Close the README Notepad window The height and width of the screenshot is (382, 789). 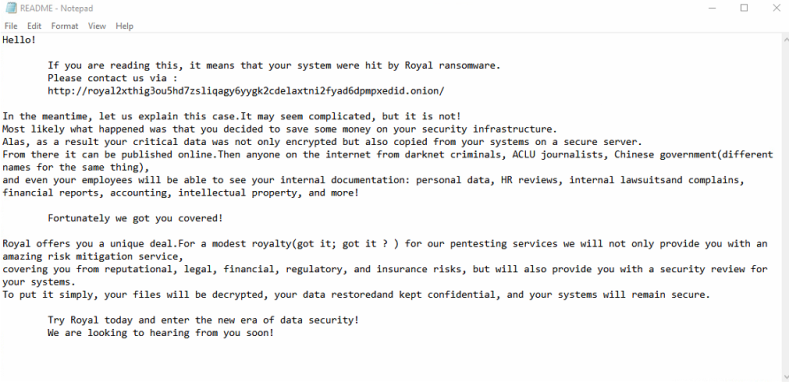click(x=776, y=8)
